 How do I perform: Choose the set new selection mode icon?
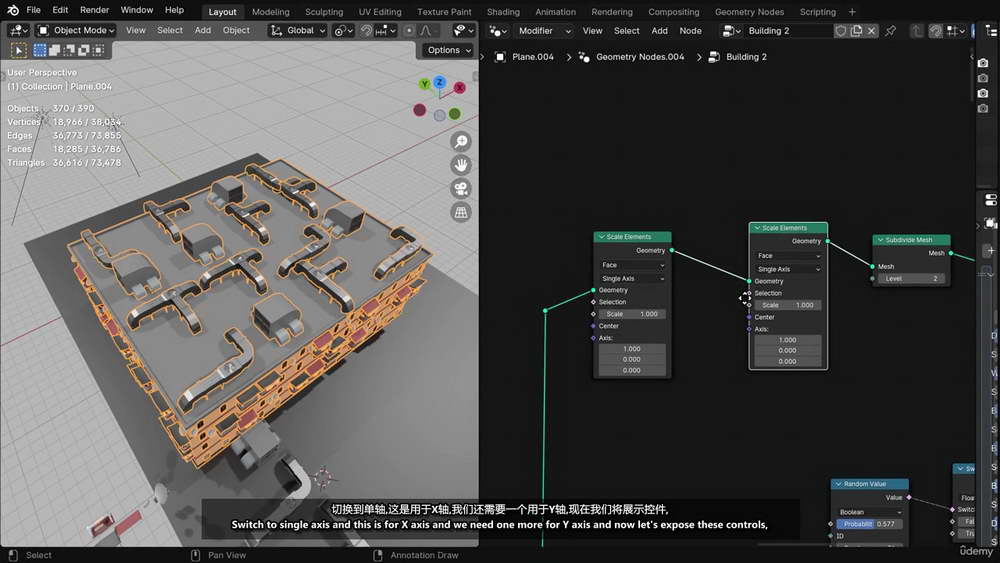click(40, 50)
